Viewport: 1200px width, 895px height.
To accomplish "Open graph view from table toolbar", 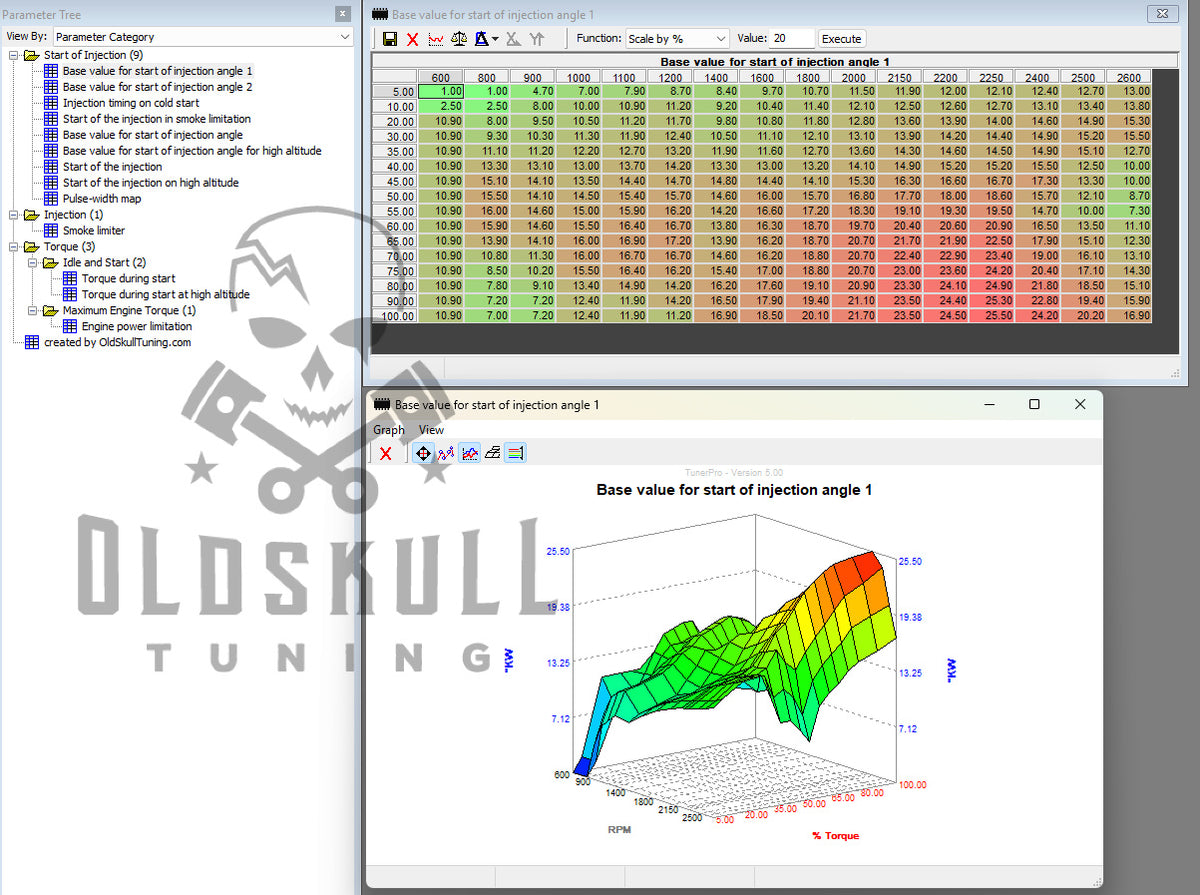I will pyautogui.click(x=436, y=39).
